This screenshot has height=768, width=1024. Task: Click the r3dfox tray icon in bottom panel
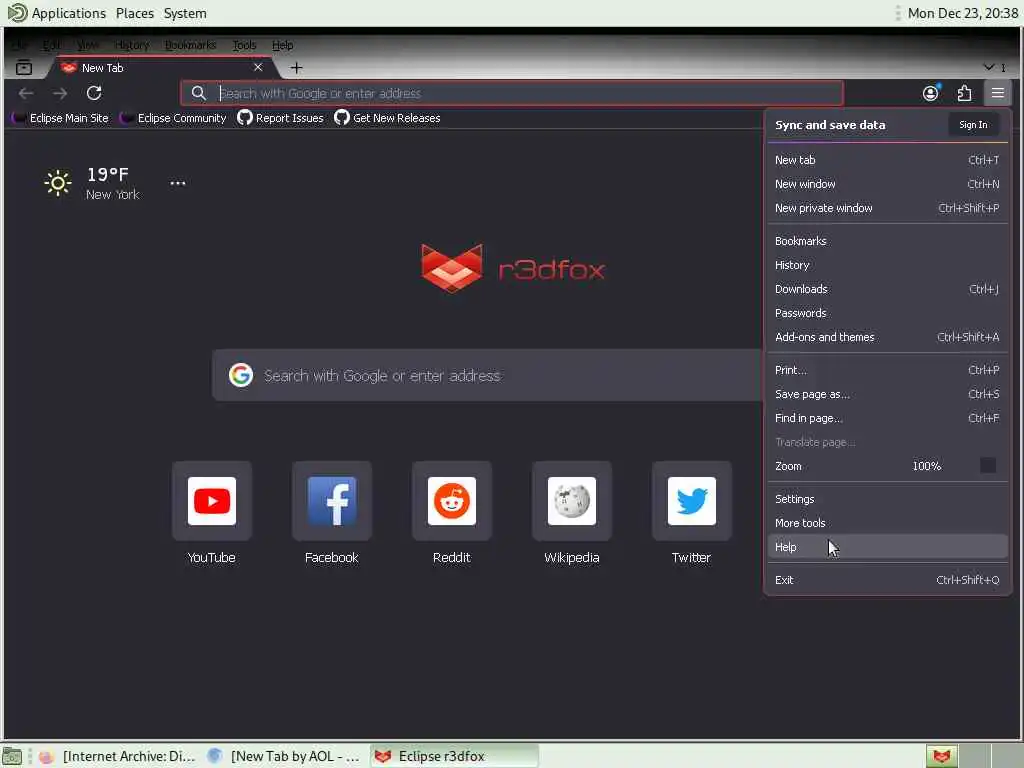(x=941, y=756)
